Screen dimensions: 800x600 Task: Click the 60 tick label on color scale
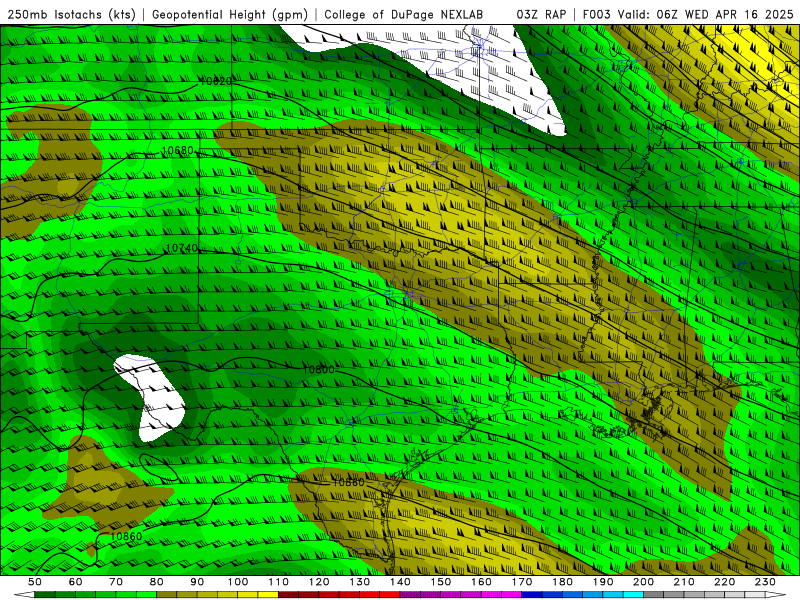pyautogui.click(x=75, y=582)
